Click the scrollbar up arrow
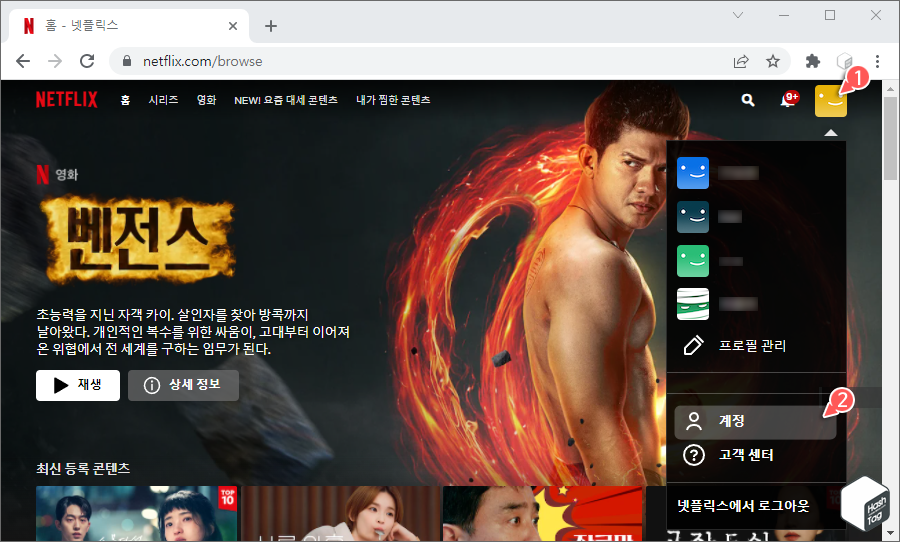This screenshot has width=900, height=542. (x=890, y=89)
